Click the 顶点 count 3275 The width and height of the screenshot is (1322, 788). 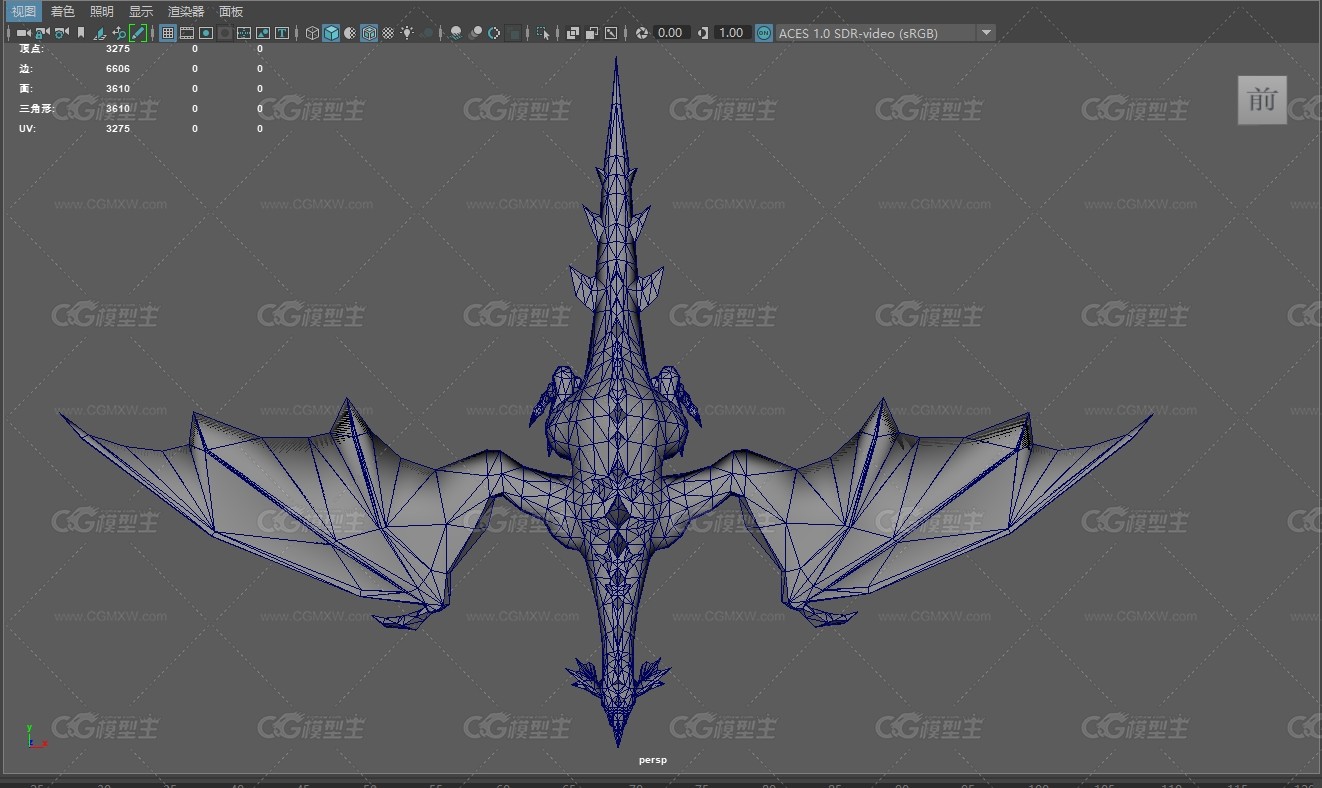click(118, 48)
